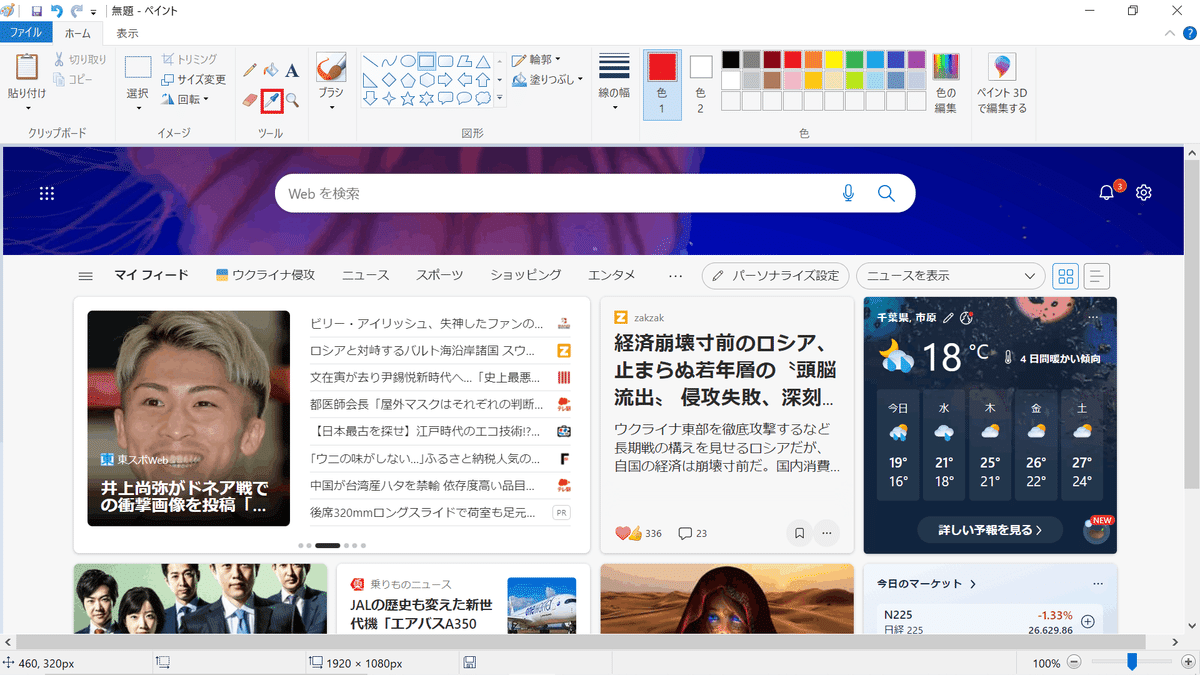Pick the purple color swatch
The image size is (1200, 675).
pyautogui.click(x=917, y=59)
